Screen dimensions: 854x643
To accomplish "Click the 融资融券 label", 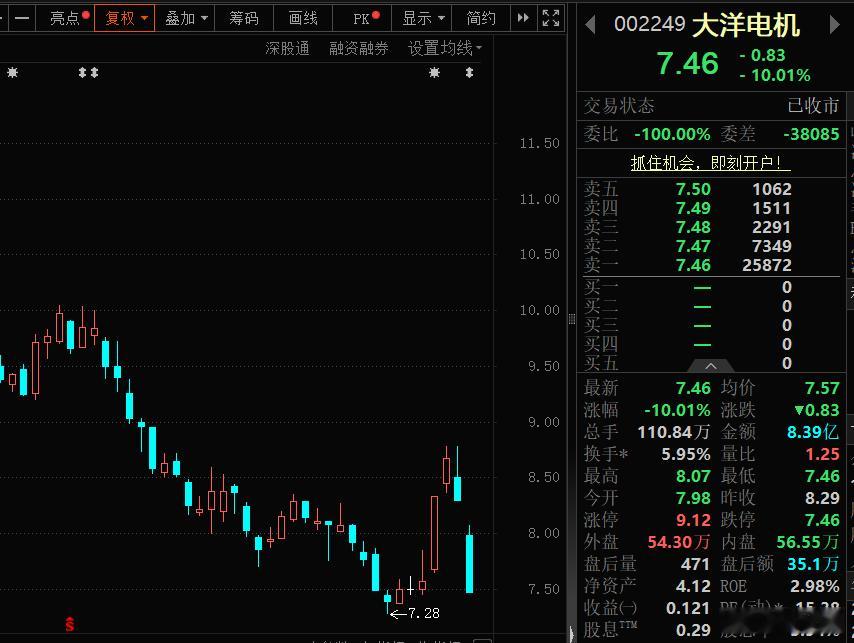I will point(358,48).
